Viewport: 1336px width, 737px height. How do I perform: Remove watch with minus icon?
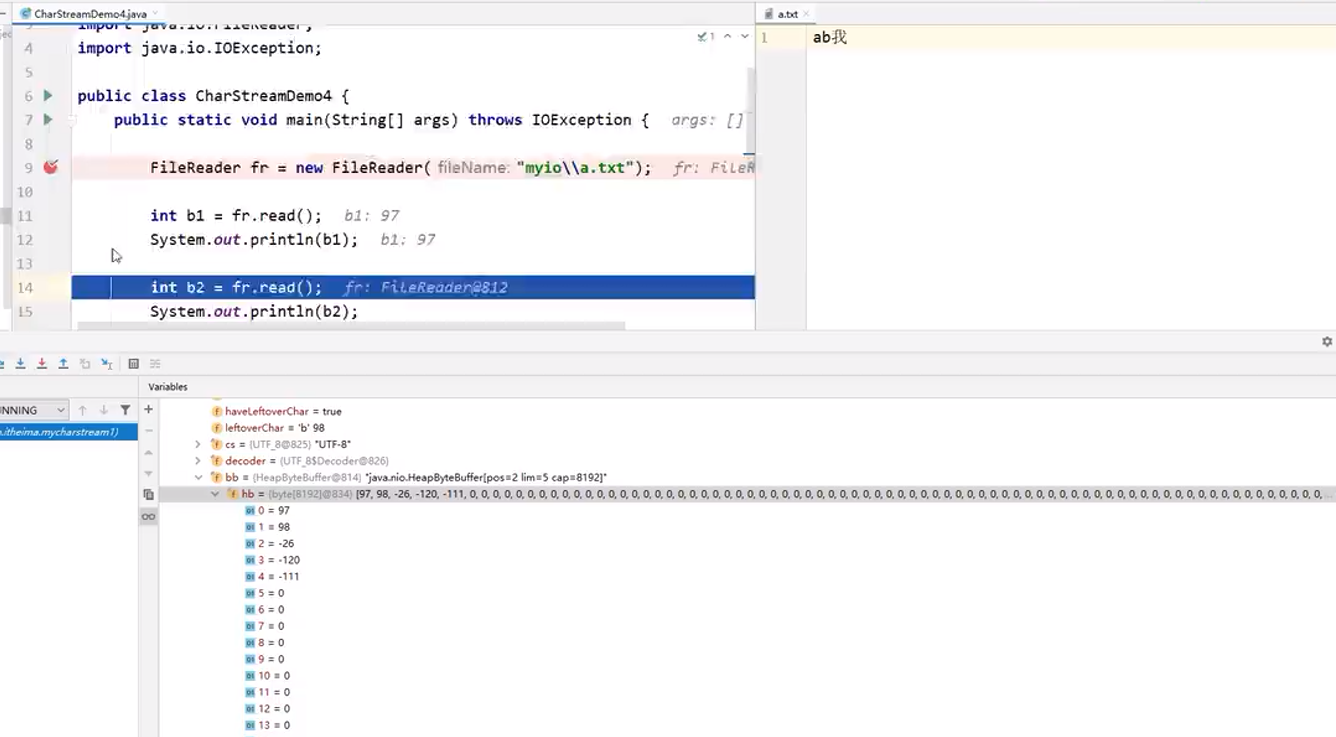pos(148,431)
